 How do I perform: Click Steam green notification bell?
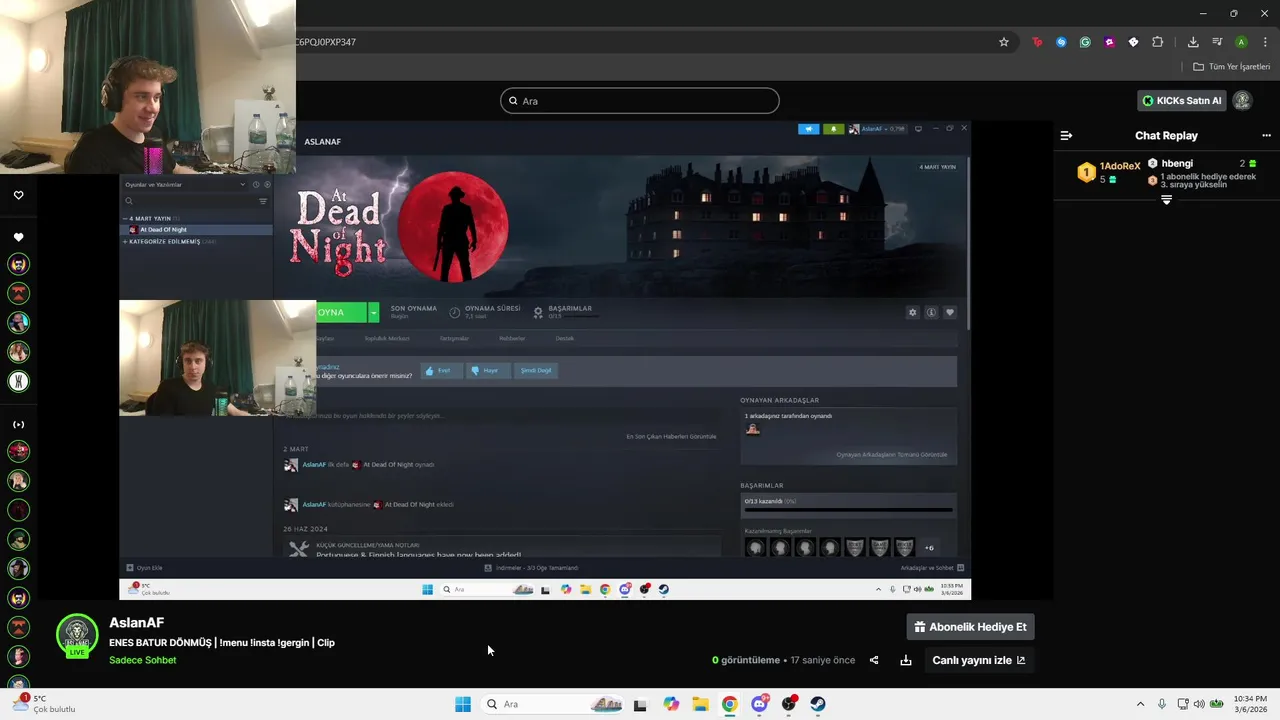(833, 129)
